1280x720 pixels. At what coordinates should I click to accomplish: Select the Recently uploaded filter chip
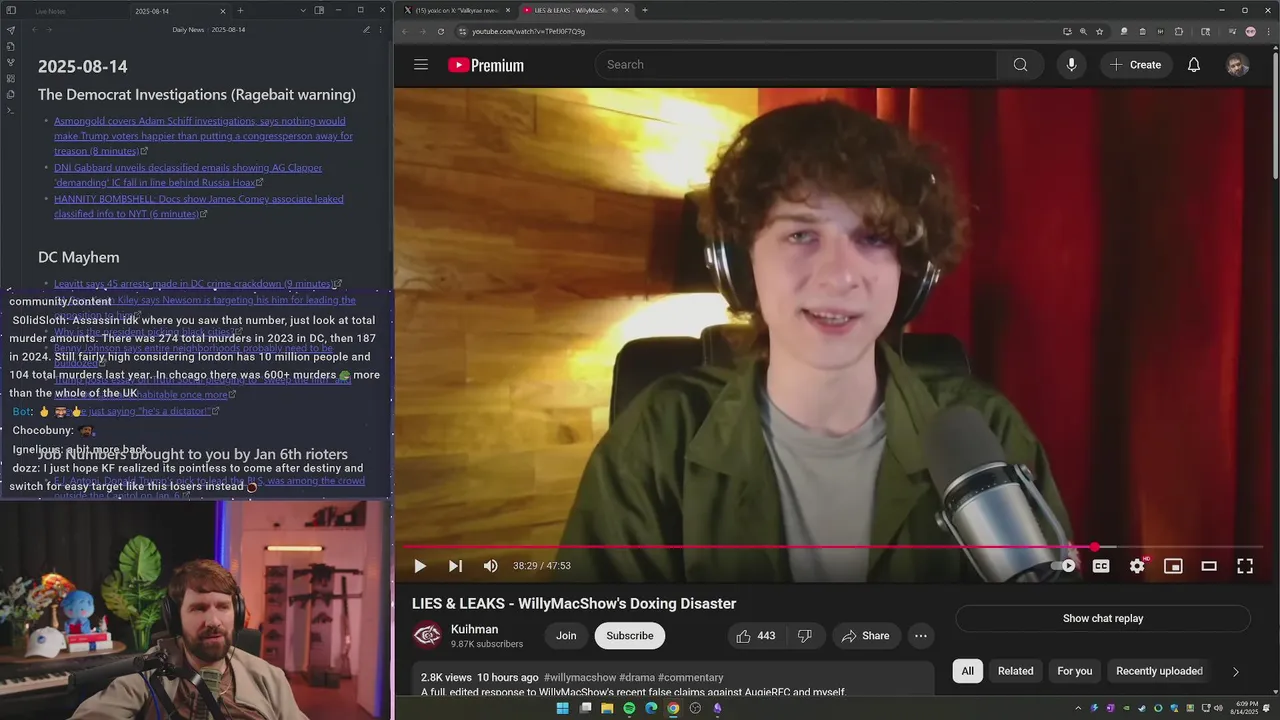tap(1159, 671)
